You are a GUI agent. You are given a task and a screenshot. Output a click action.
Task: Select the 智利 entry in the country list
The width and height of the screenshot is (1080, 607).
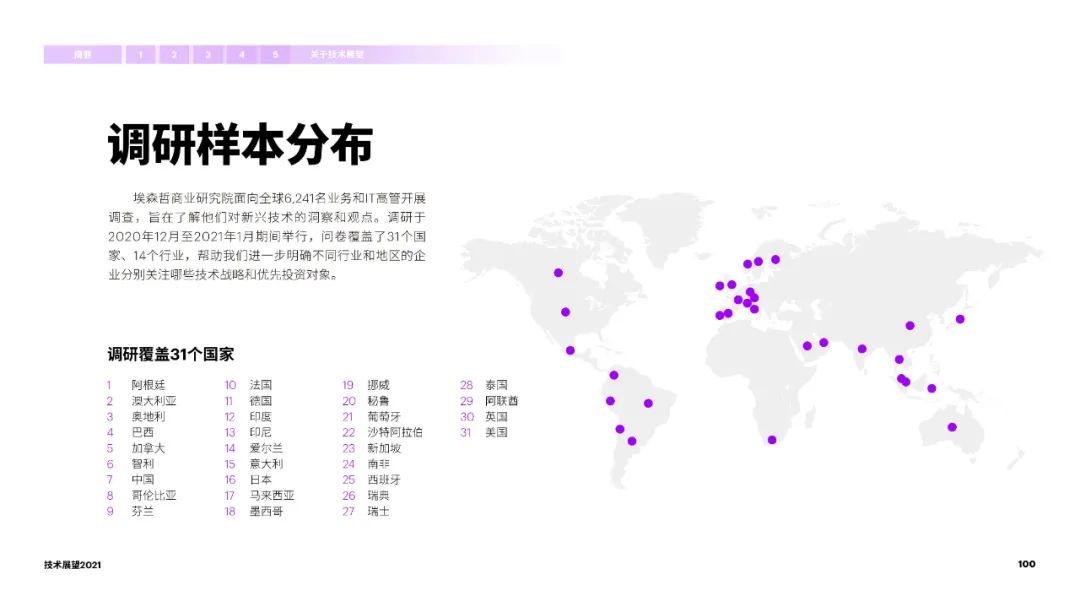[x=143, y=464]
